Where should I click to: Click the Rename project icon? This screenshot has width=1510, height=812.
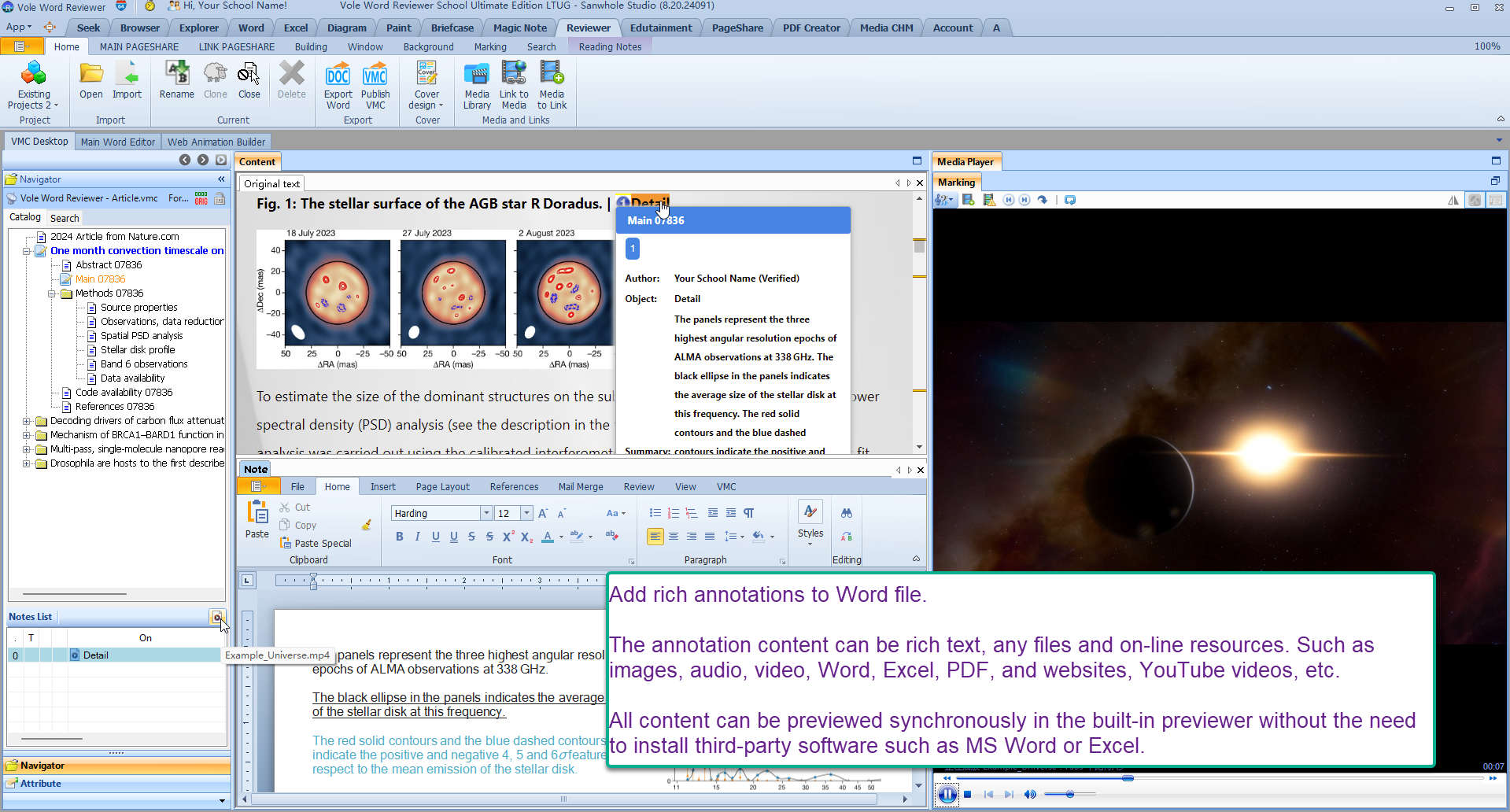pyautogui.click(x=176, y=80)
